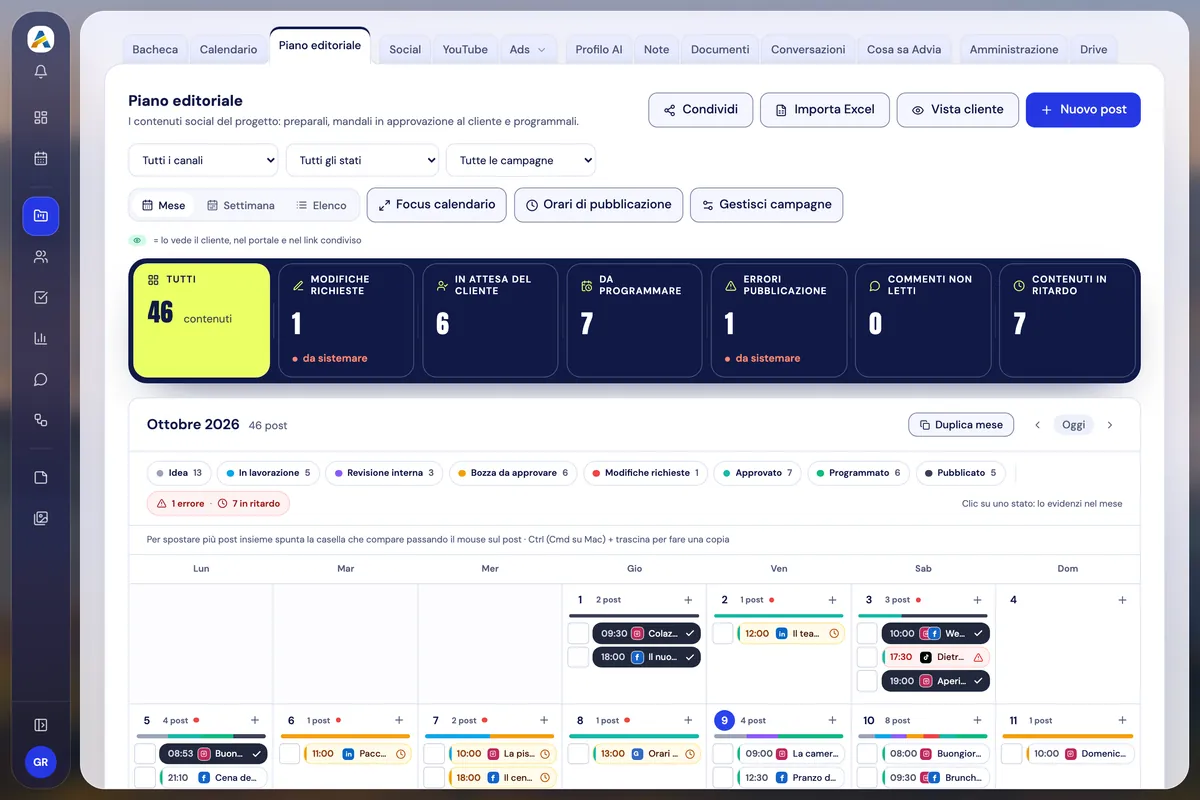Open the bar chart reports sidebar icon
This screenshot has height=800, width=1200.
pos(41,338)
